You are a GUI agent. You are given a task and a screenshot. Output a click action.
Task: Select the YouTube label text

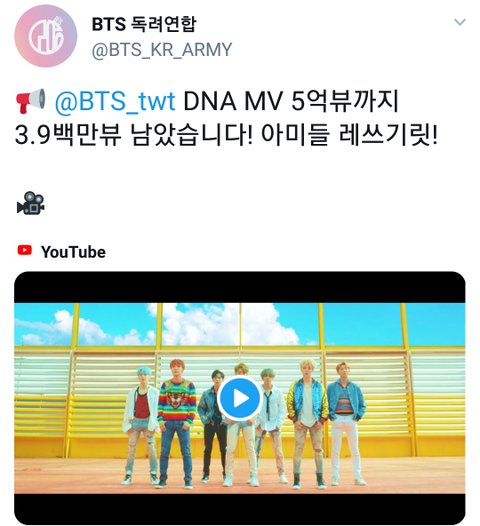pos(73,252)
